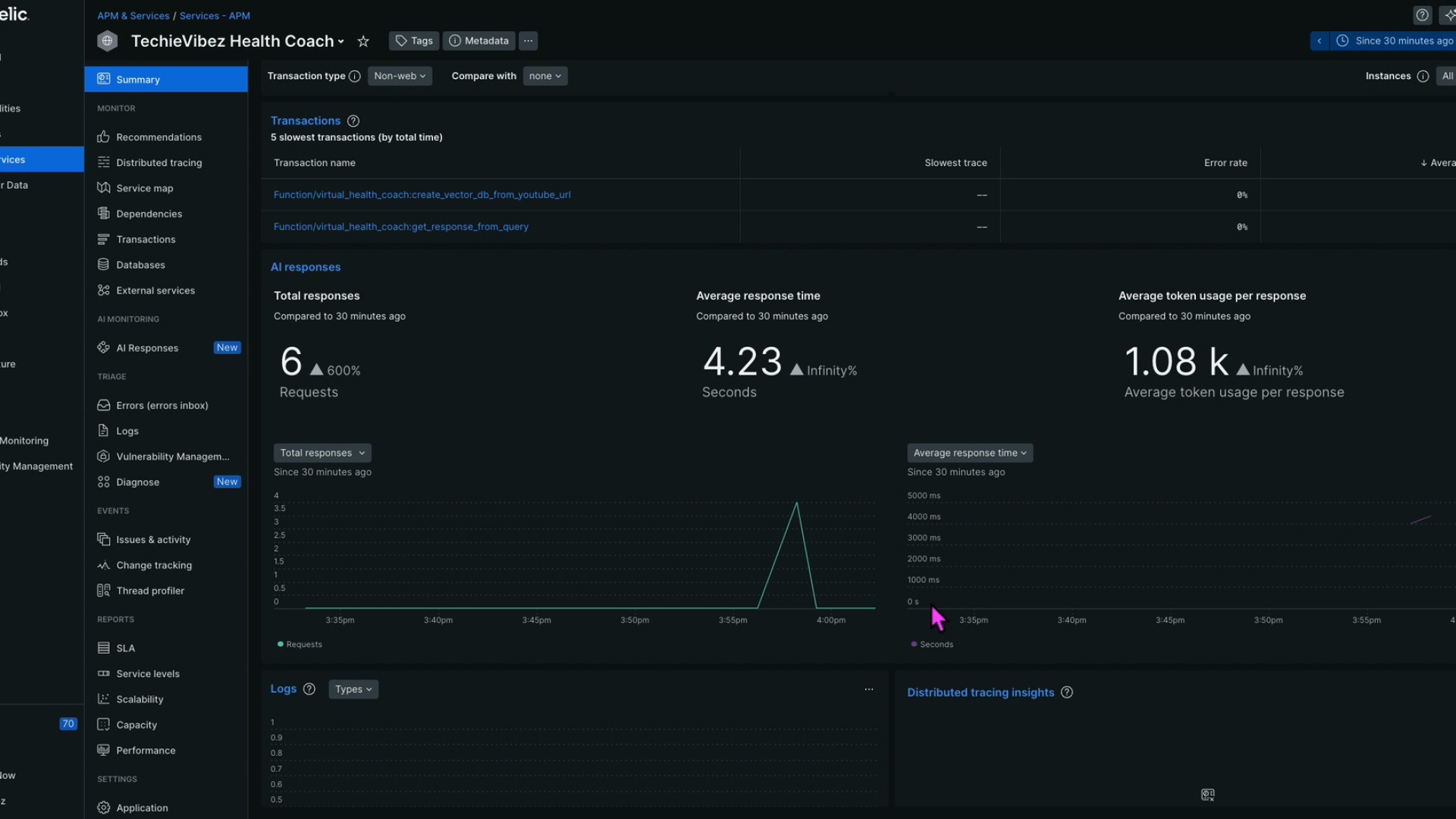The image size is (1456, 819).
Task: Sort by Error rate column header
Action: (1225, 163)
